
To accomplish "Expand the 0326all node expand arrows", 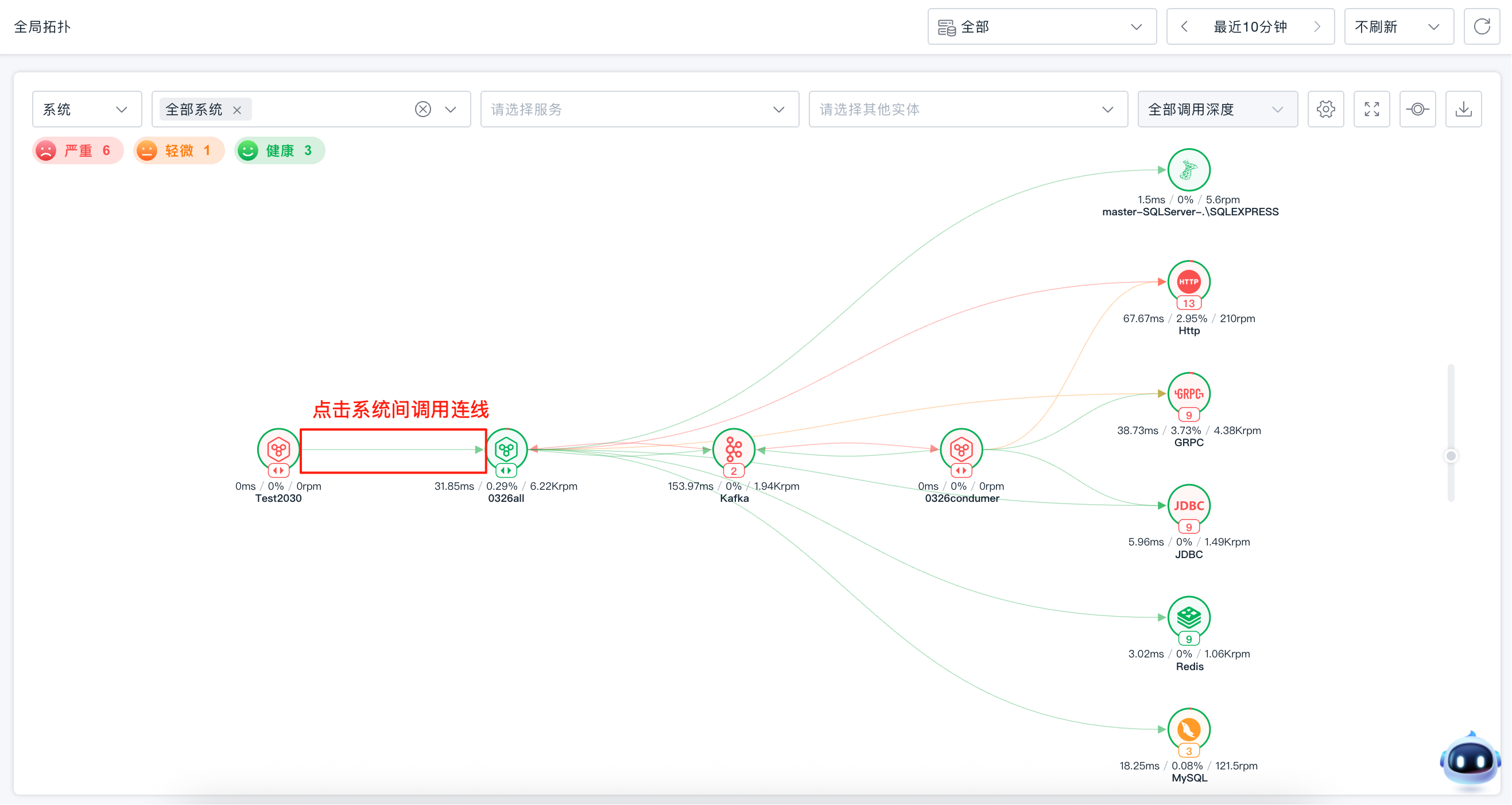I will click(506, 470).
